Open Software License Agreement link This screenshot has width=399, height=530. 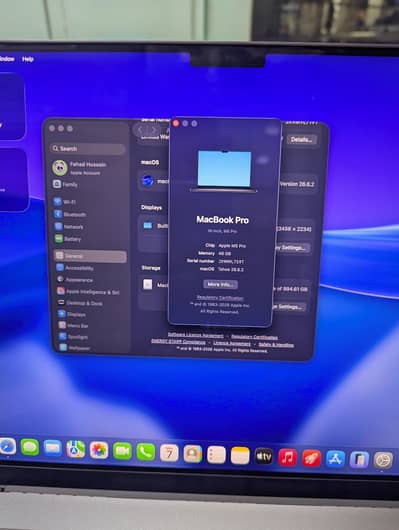tap(195, 336)
